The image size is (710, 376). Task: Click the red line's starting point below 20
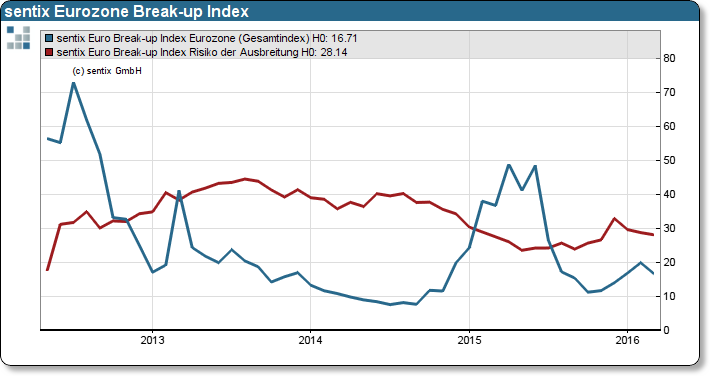point(48,270)
